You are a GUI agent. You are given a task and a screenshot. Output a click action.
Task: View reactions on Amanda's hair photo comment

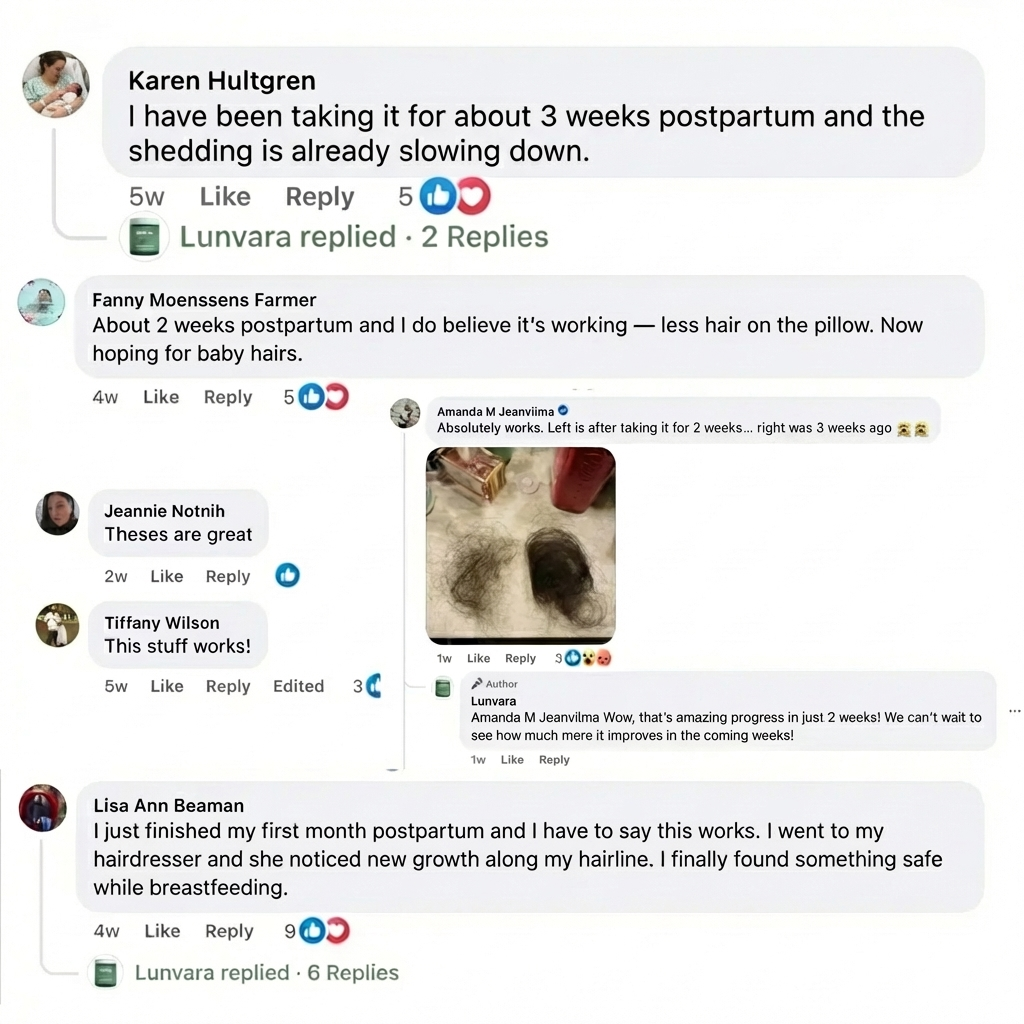[x=588, y=658]
